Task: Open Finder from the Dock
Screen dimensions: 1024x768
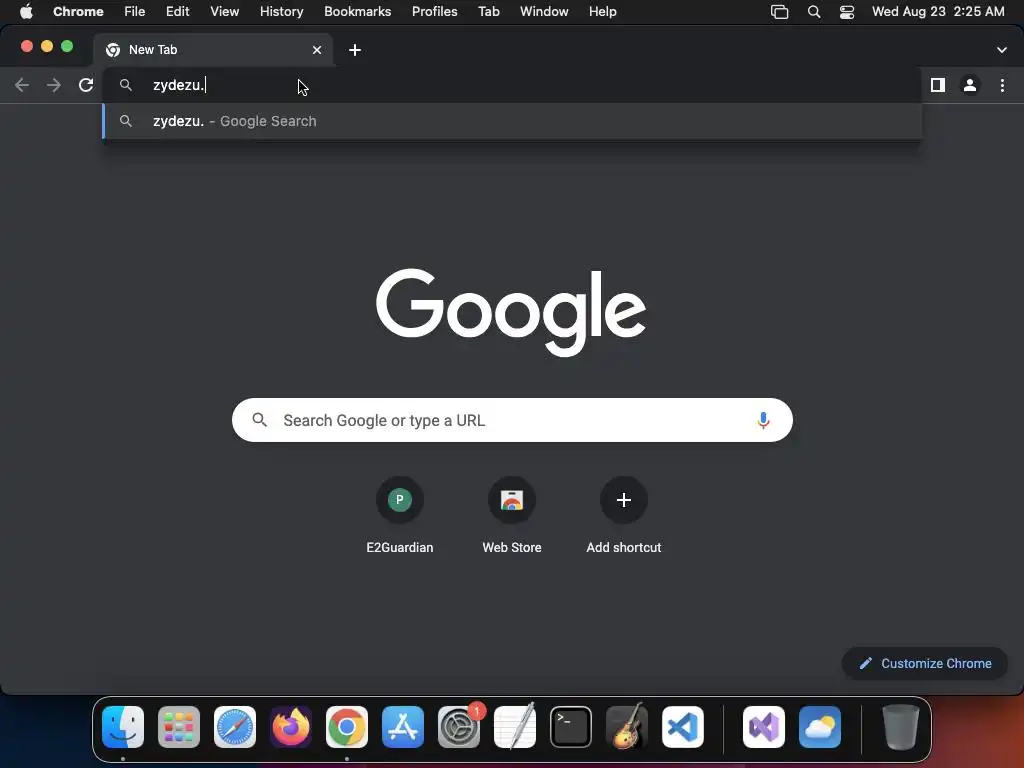Action: pyautogui.click(x=123, y=726)
